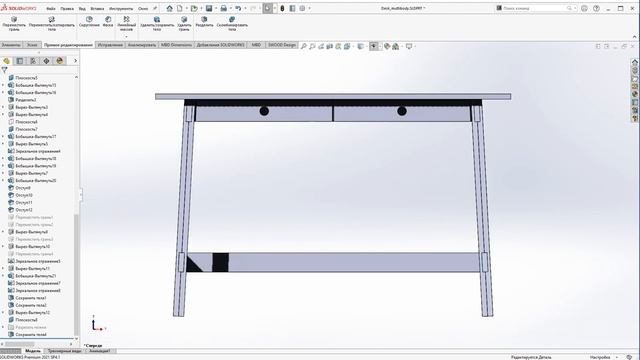Open the Инструменты menu
The image size is (640, 360).
point(121,9)
